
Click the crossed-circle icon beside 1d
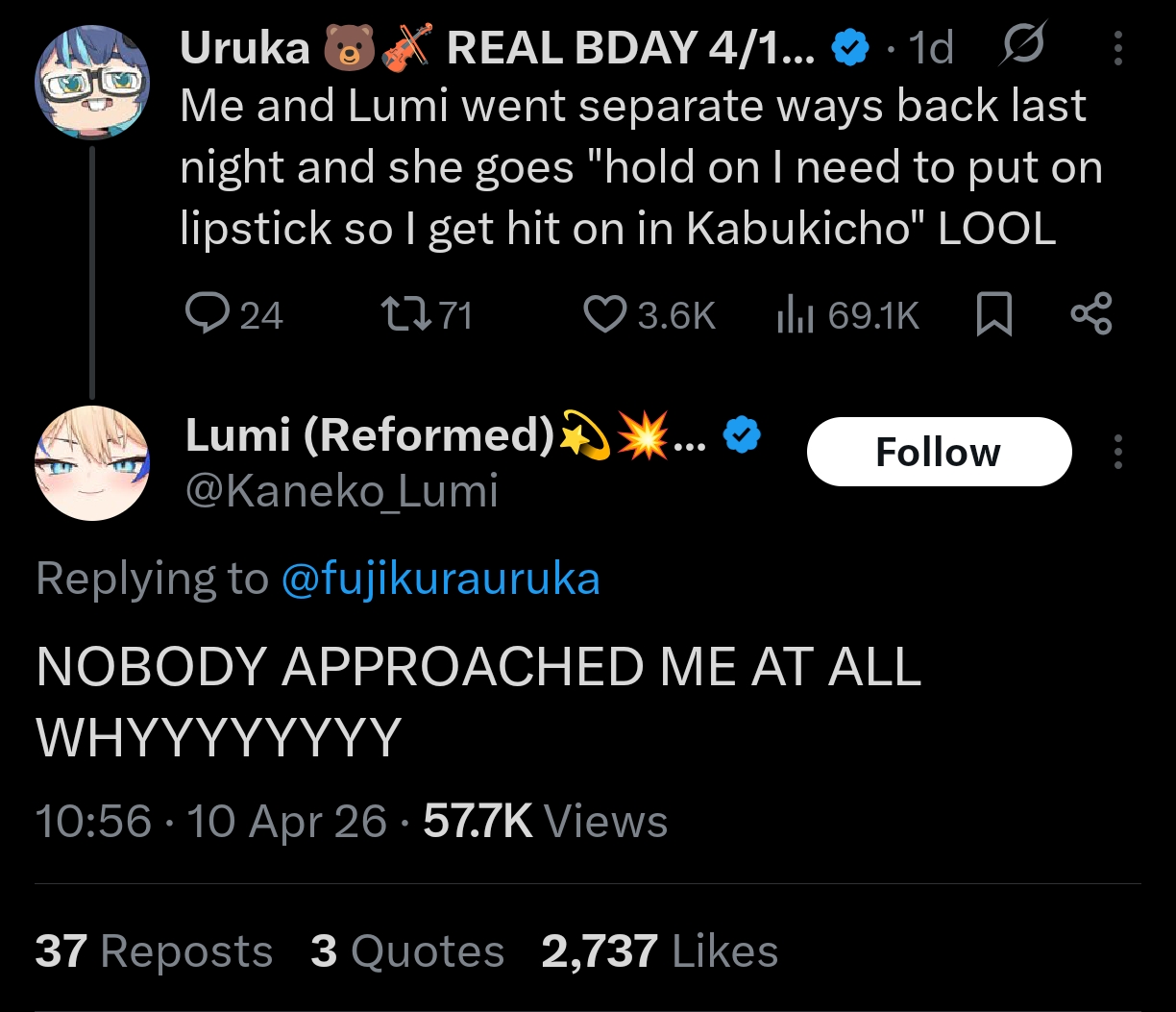[1024, 48]
